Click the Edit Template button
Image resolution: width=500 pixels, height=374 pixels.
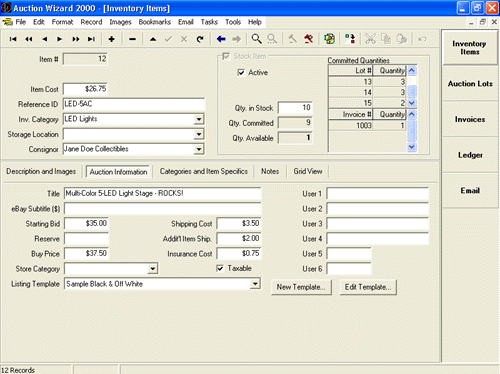tap(368, 287)
